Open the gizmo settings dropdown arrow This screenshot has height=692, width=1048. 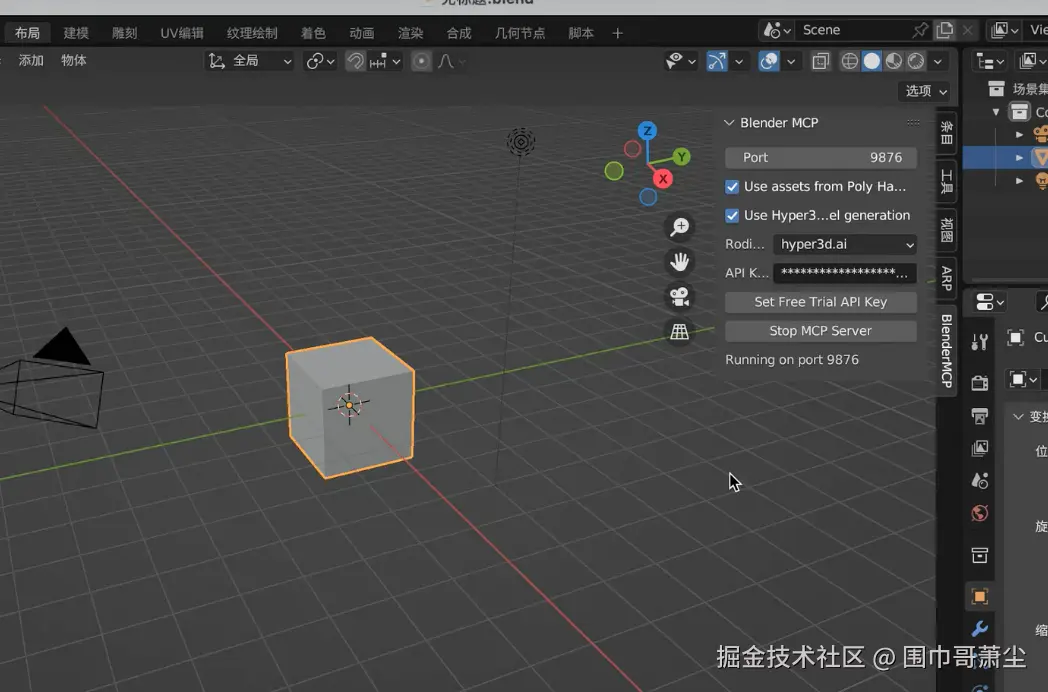coord(739,62)
